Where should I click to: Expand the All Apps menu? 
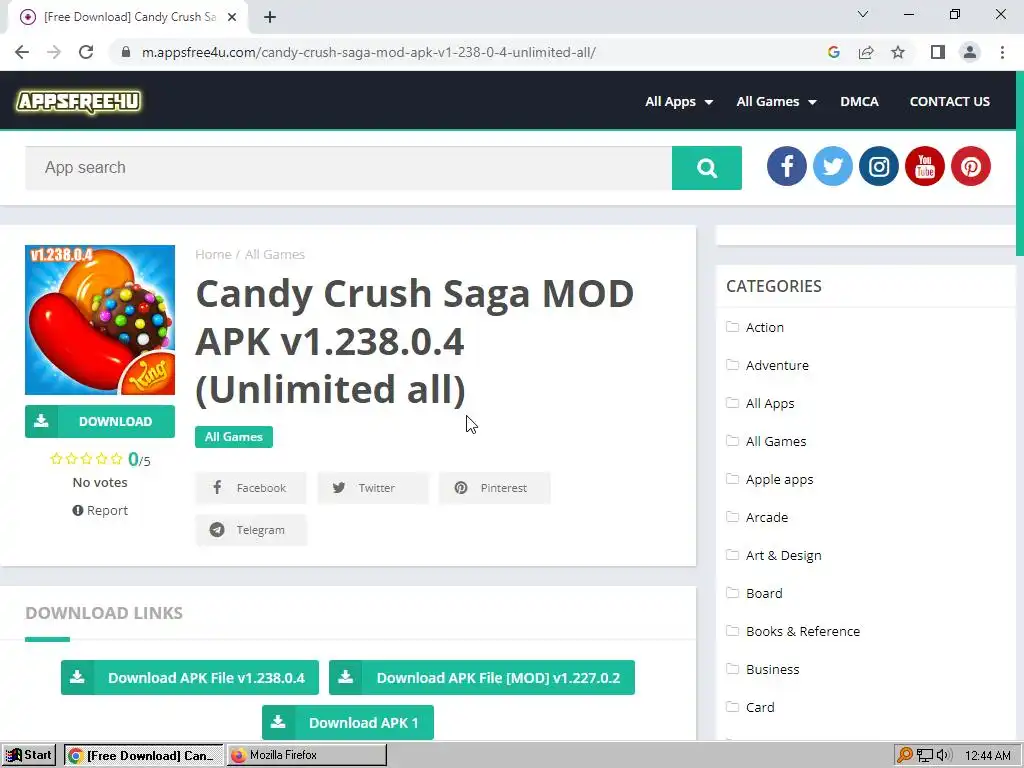point(679,101)
